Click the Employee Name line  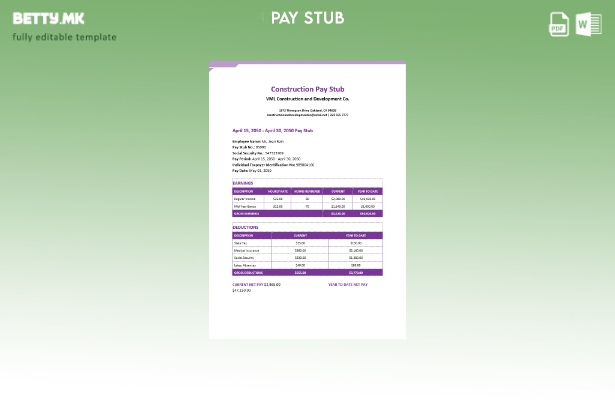[258, 142]
